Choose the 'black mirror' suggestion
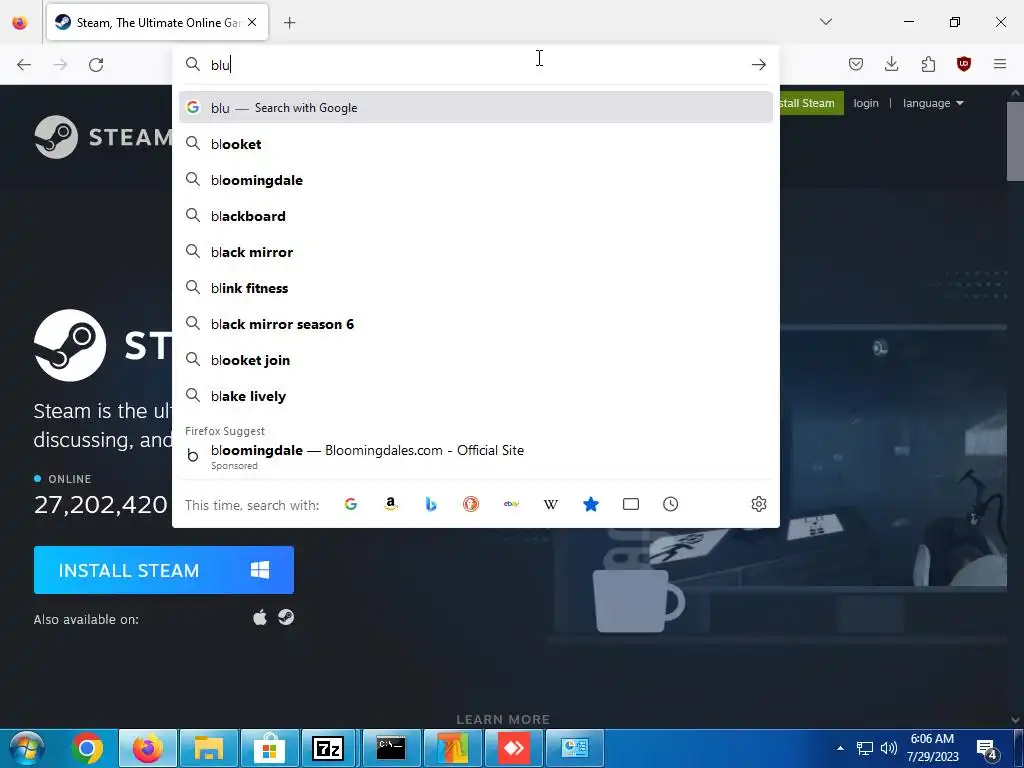The width and height of the screenshot is (1024, 768). coord(475,251)
